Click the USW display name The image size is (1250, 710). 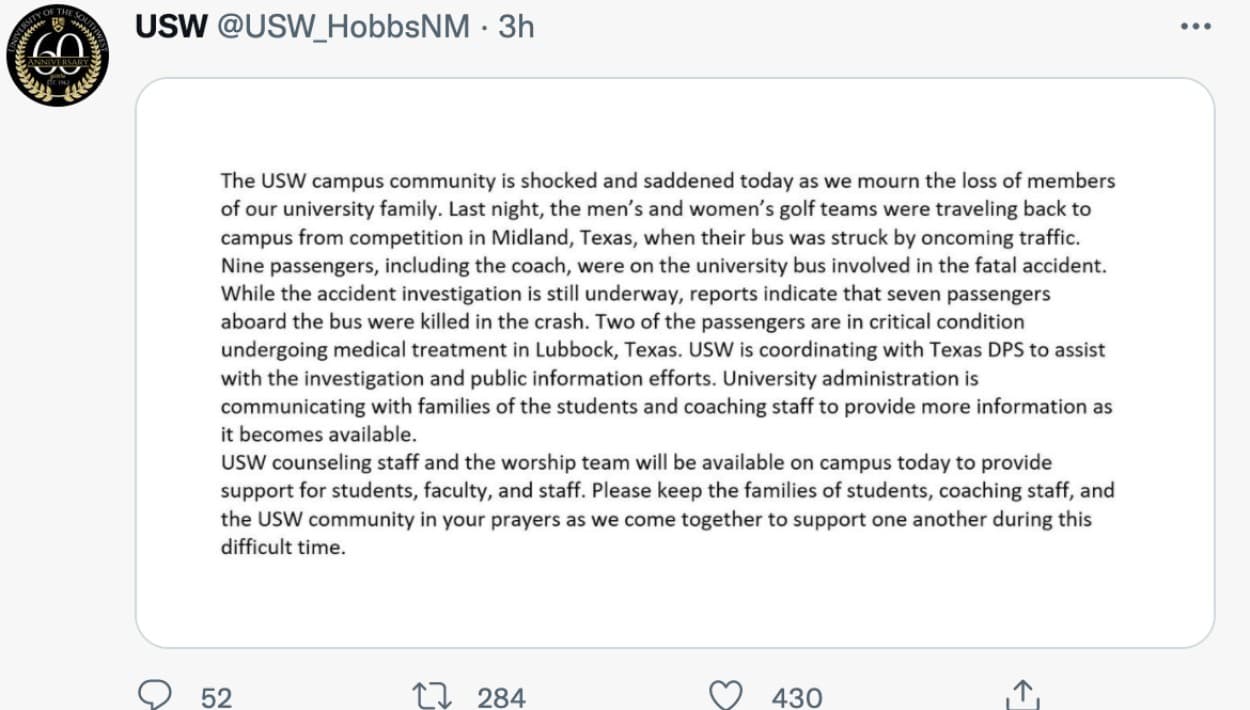pos(169,27)
